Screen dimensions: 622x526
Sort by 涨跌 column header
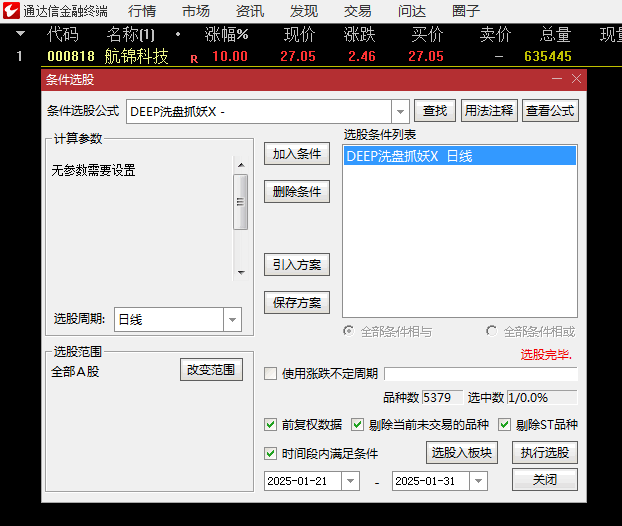coord(359,35)
